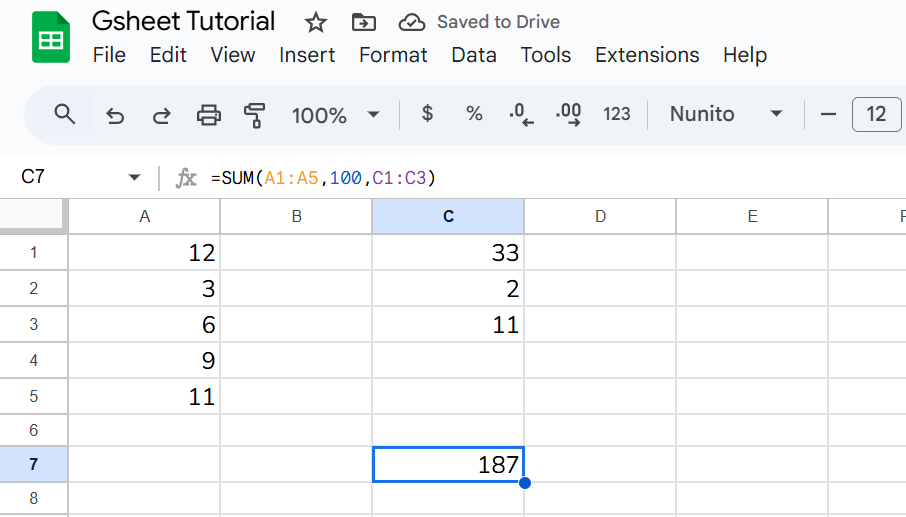This screenshot has height=517, width=906.
Task: Click the Saved to Drive cloud status
Action: tap(479, 22)
